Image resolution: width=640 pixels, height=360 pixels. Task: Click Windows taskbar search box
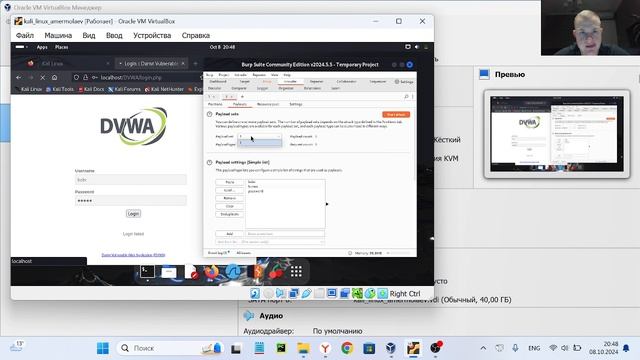coord(169,348)
